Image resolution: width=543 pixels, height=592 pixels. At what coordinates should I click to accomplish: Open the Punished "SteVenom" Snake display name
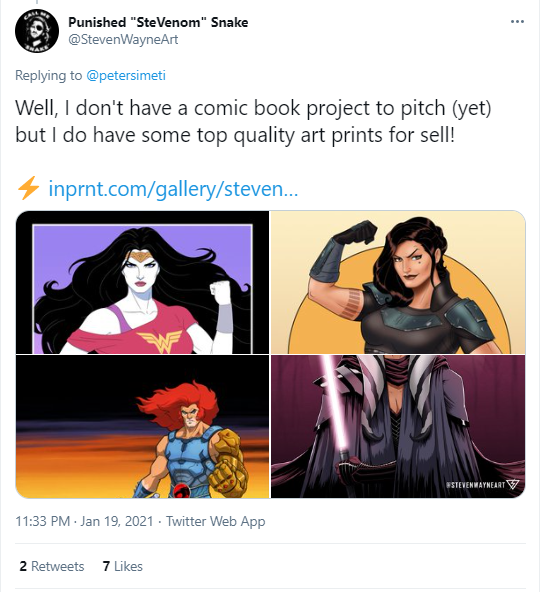pos(158,22)
